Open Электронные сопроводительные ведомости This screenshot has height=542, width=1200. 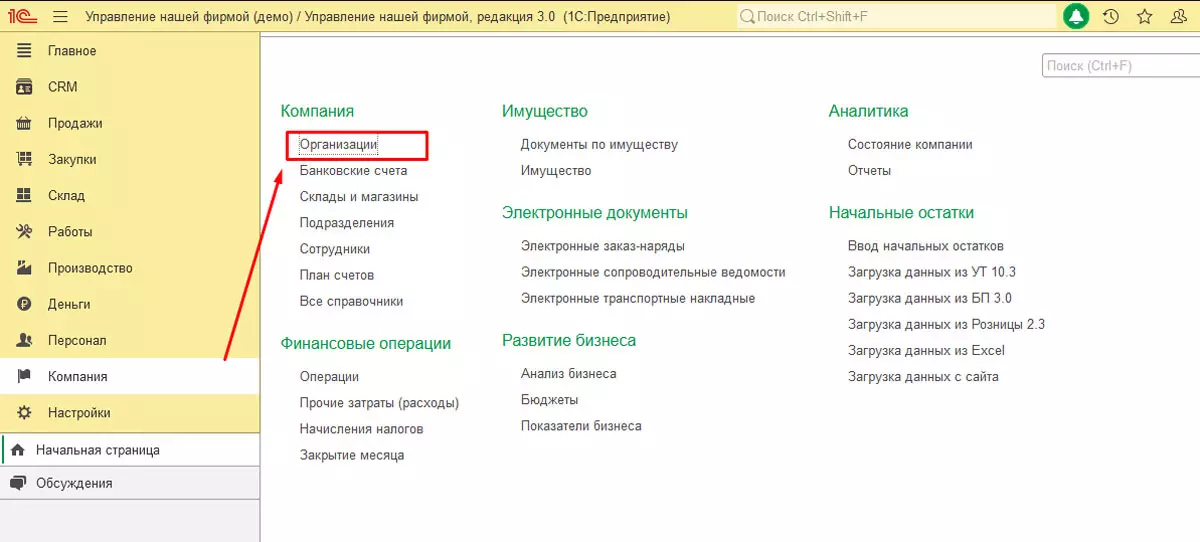[x=653, y=272]
